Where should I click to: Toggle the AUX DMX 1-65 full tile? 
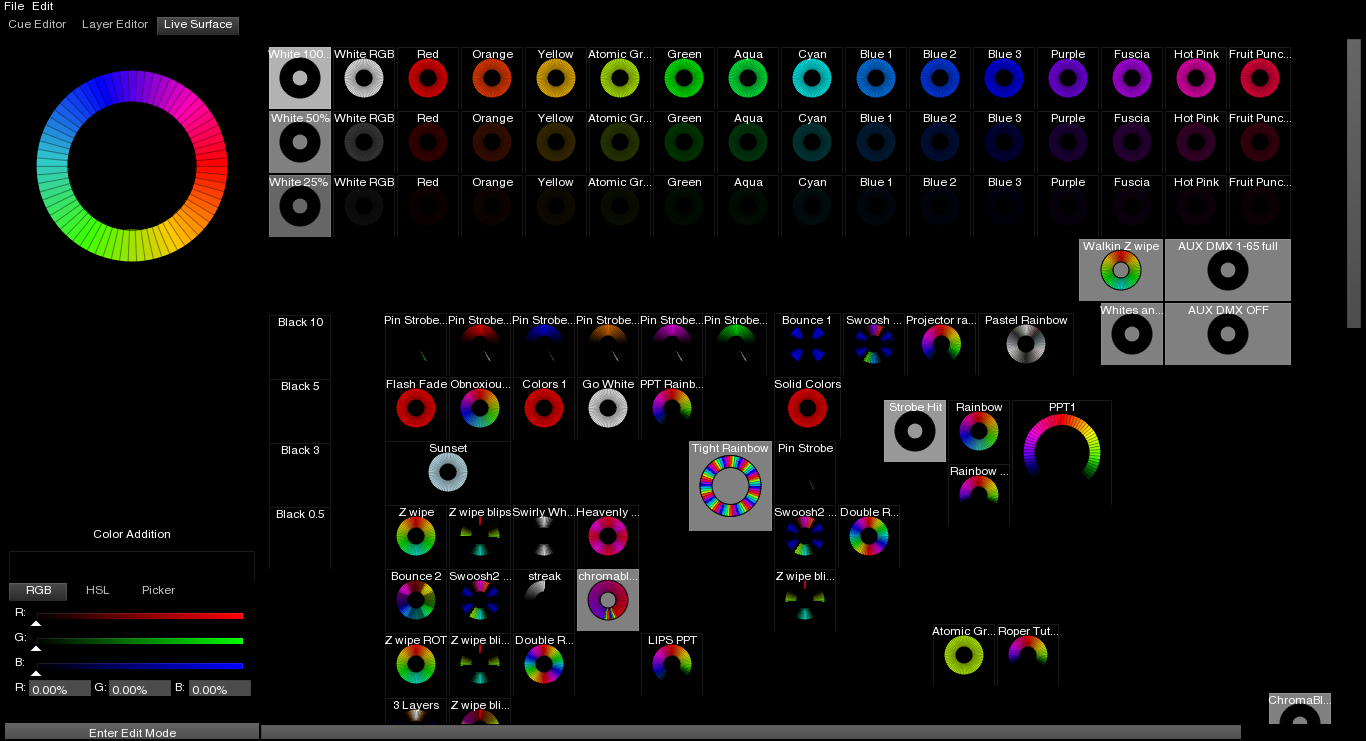pyautogui.click(x=1228, y=270)
